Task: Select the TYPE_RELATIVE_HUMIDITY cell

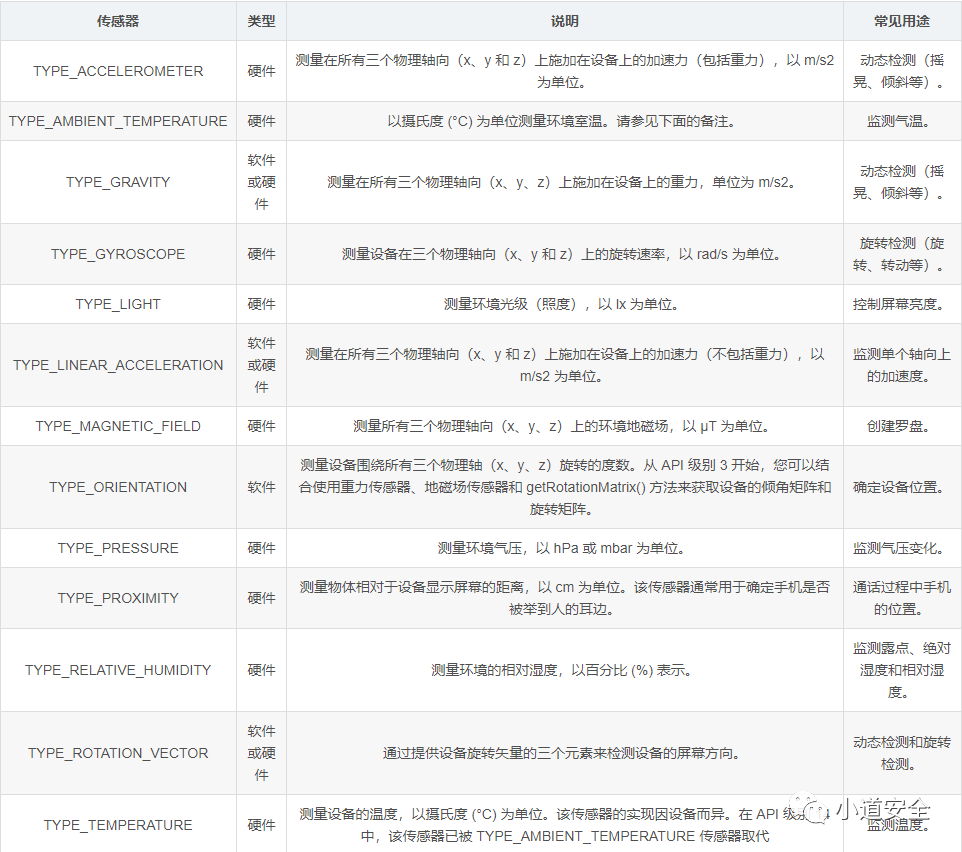Action: 118,670
